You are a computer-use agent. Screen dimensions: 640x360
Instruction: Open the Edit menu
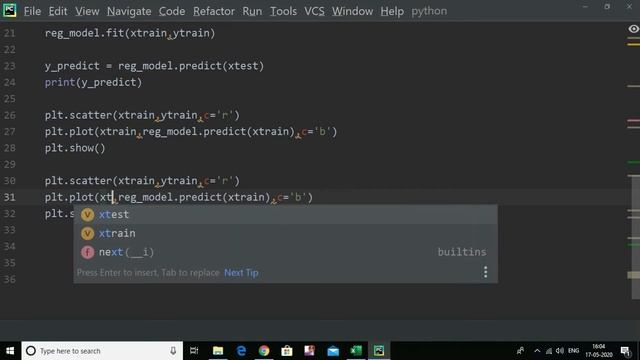point(58,11)
